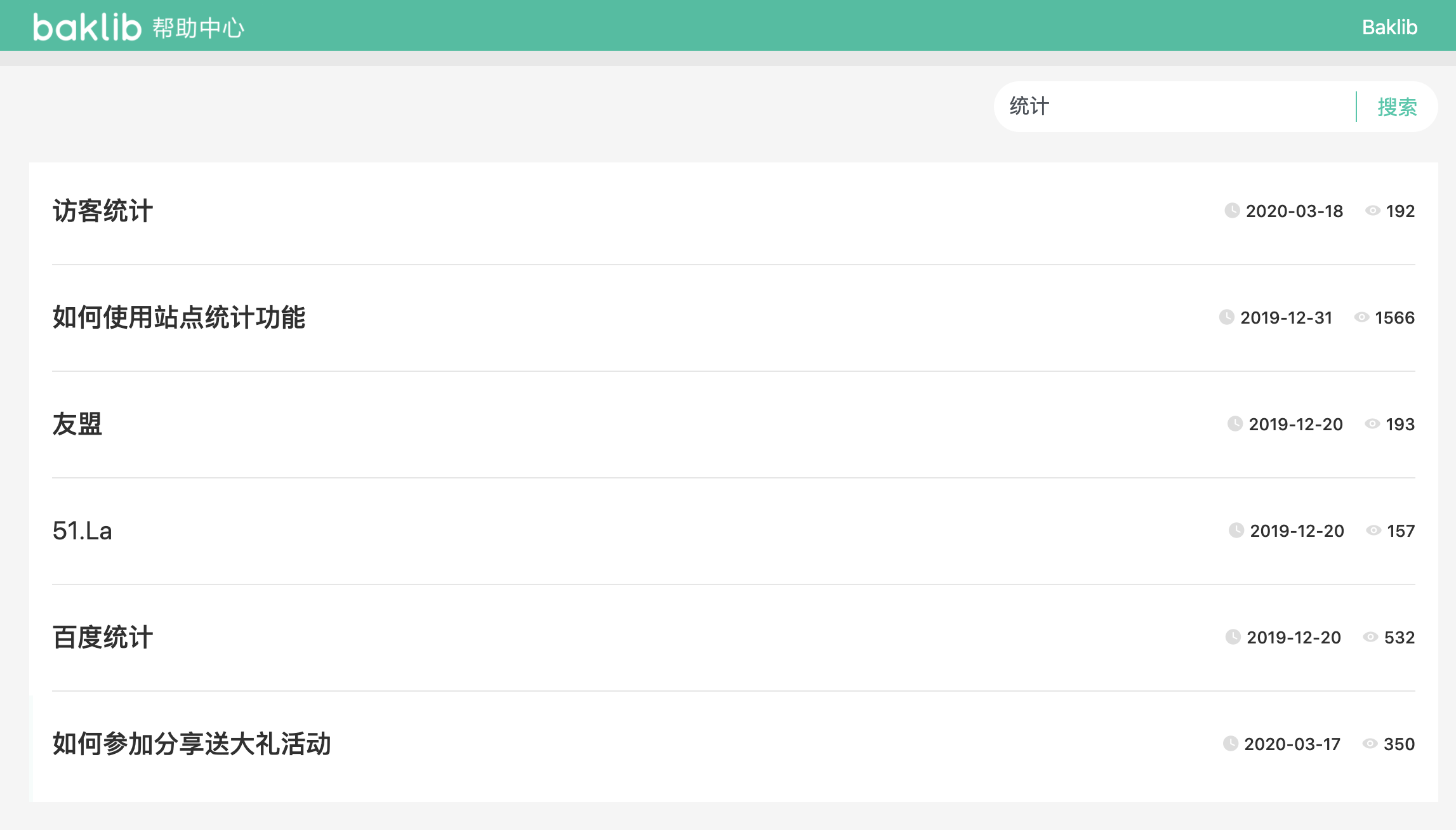Open the 如何参加分享送大礼活动 article

(x=192, y=744)
